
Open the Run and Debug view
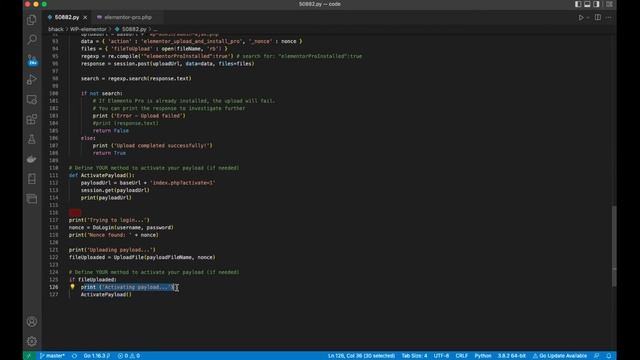point(31,80)
